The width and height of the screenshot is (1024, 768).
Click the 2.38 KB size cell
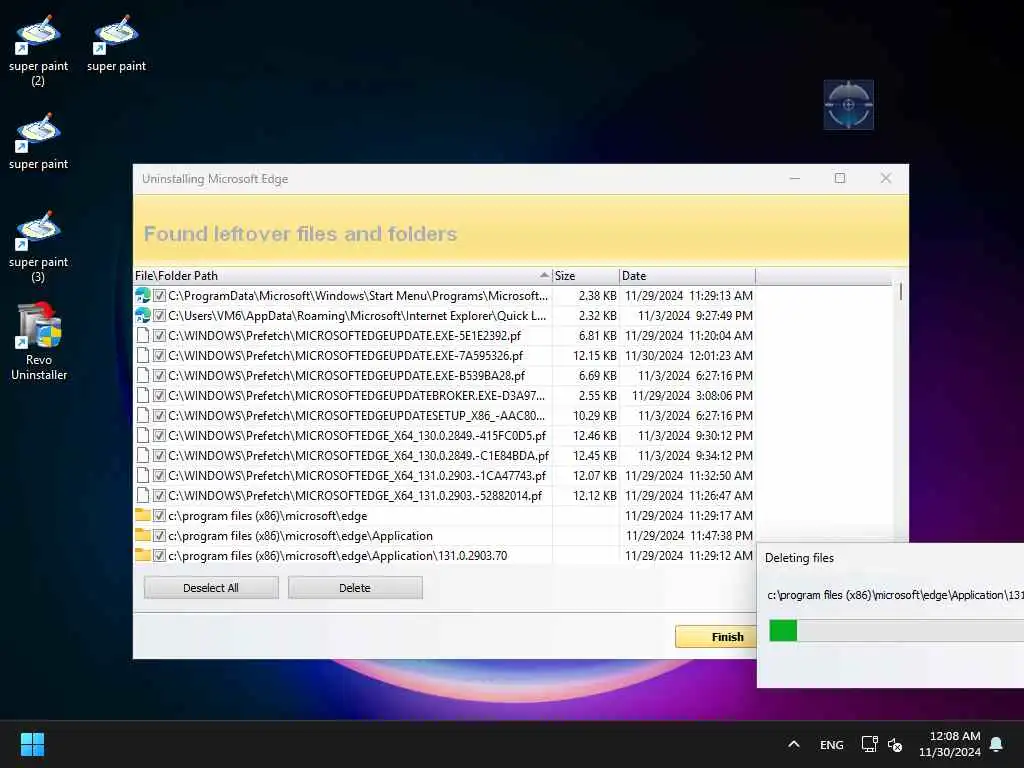[598, 296]
